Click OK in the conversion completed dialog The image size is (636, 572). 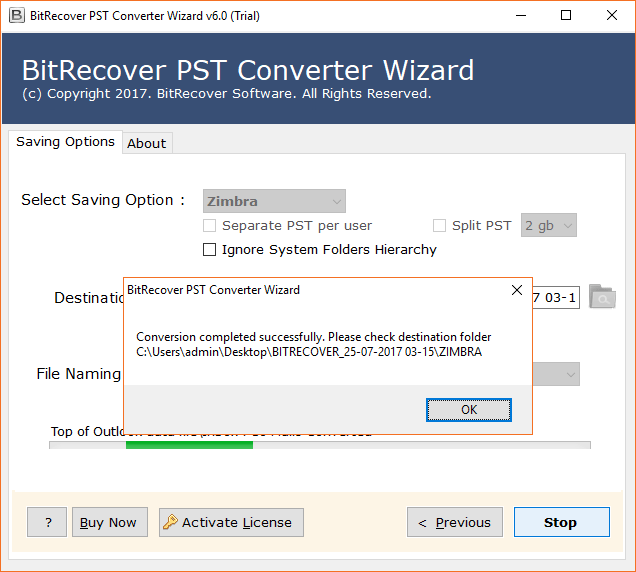pos(468,410)
